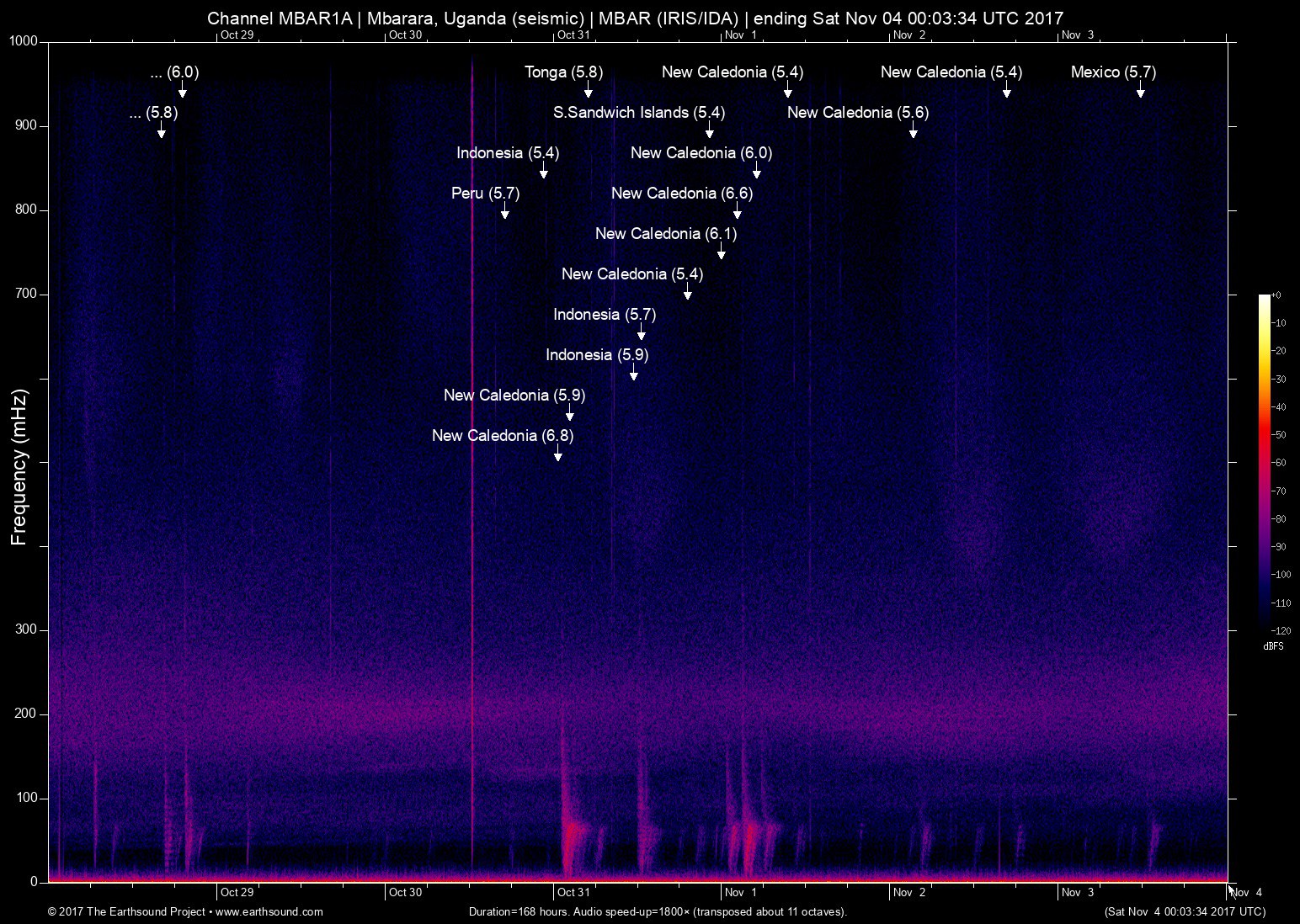Screen dimensions: 1300x924
Task: Select the Nov 1 tick label on top axis
Action: pos(740,35)
